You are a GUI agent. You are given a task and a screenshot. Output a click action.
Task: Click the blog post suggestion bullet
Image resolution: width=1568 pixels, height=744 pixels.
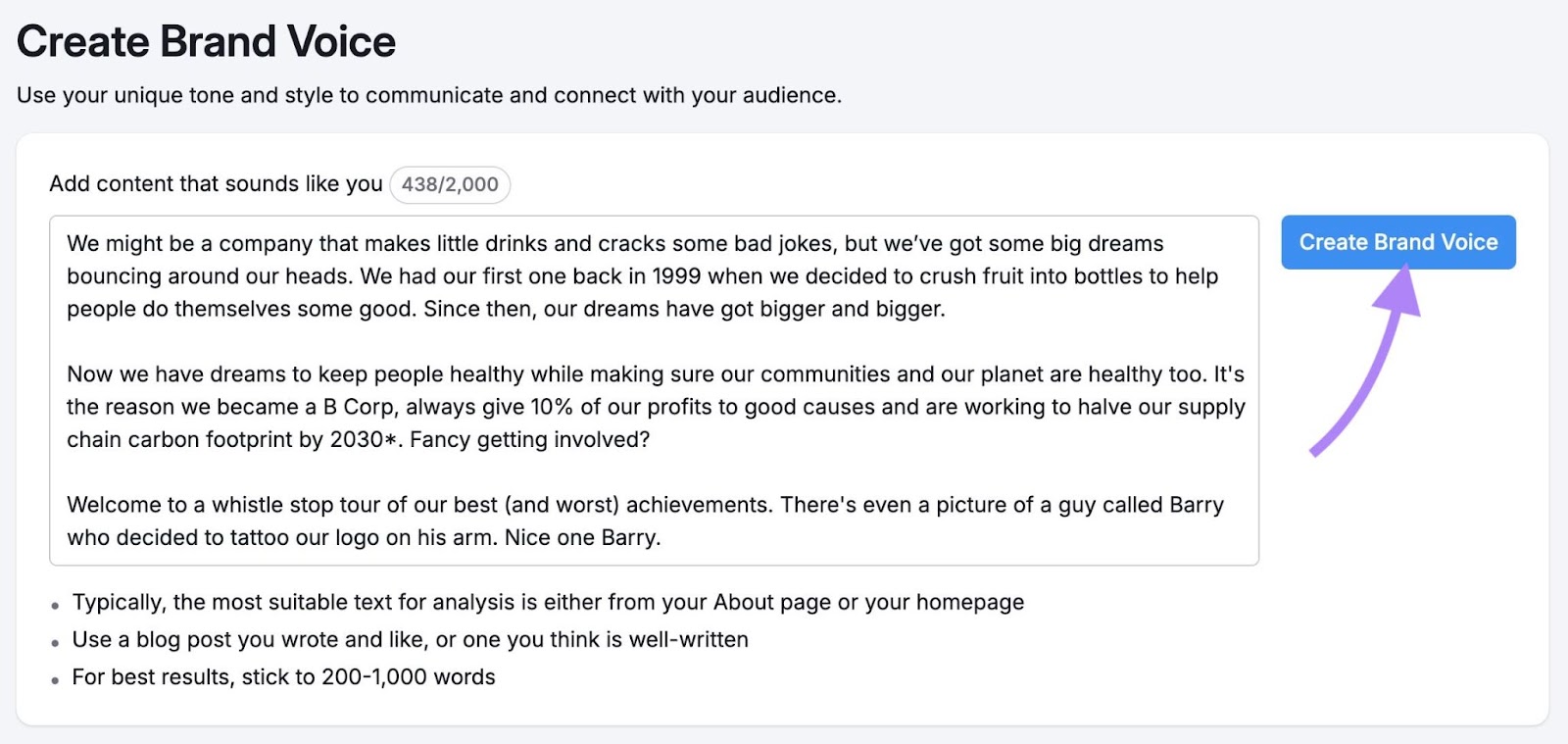pyautogui.click(x=409, y=639)
